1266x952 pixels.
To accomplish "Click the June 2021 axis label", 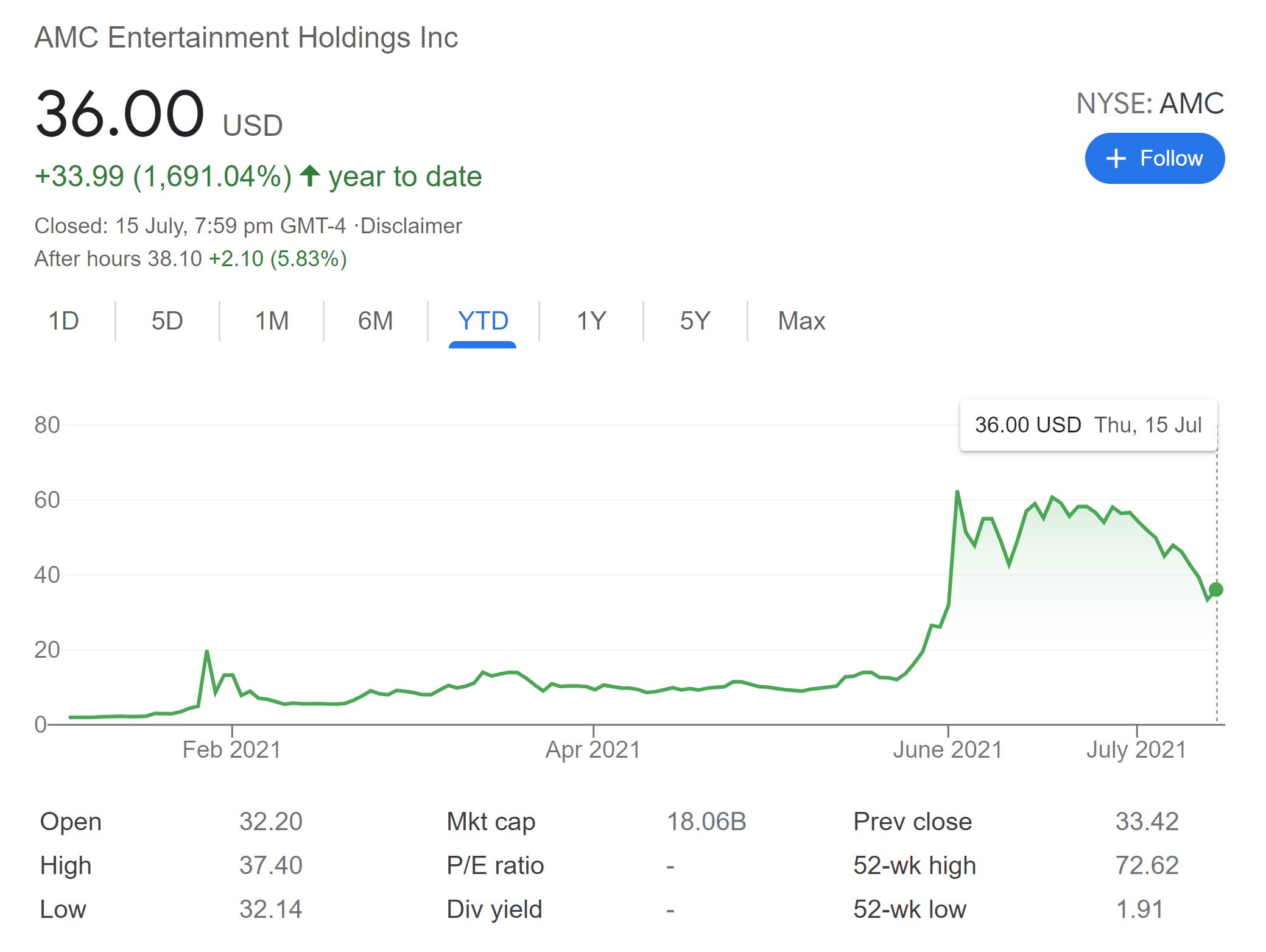I will tap(948, 750).
